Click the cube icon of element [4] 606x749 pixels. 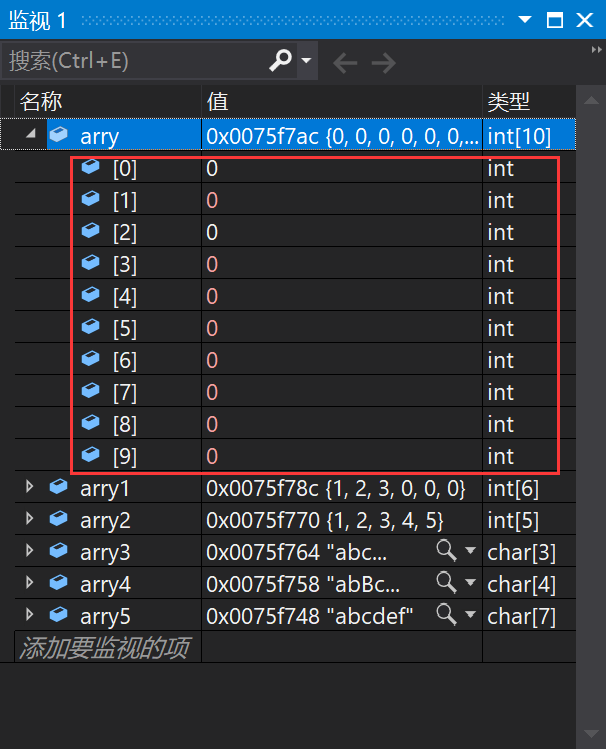click(90, 295)
